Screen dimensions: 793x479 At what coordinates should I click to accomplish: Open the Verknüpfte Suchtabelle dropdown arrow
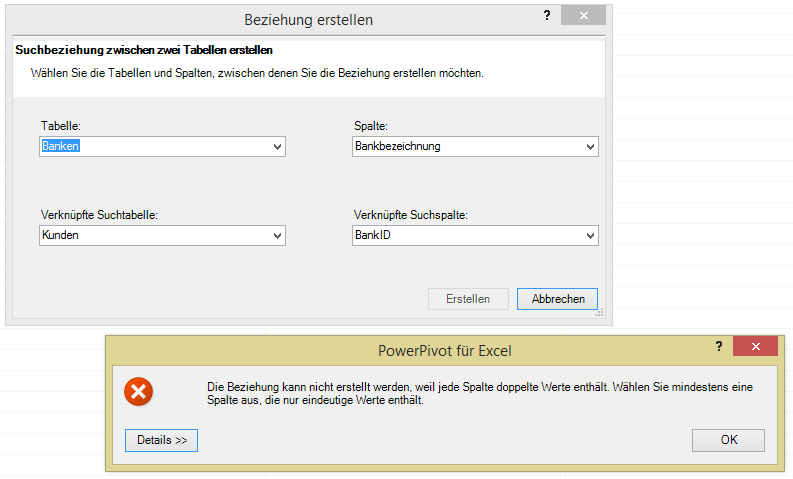point(277,236)
